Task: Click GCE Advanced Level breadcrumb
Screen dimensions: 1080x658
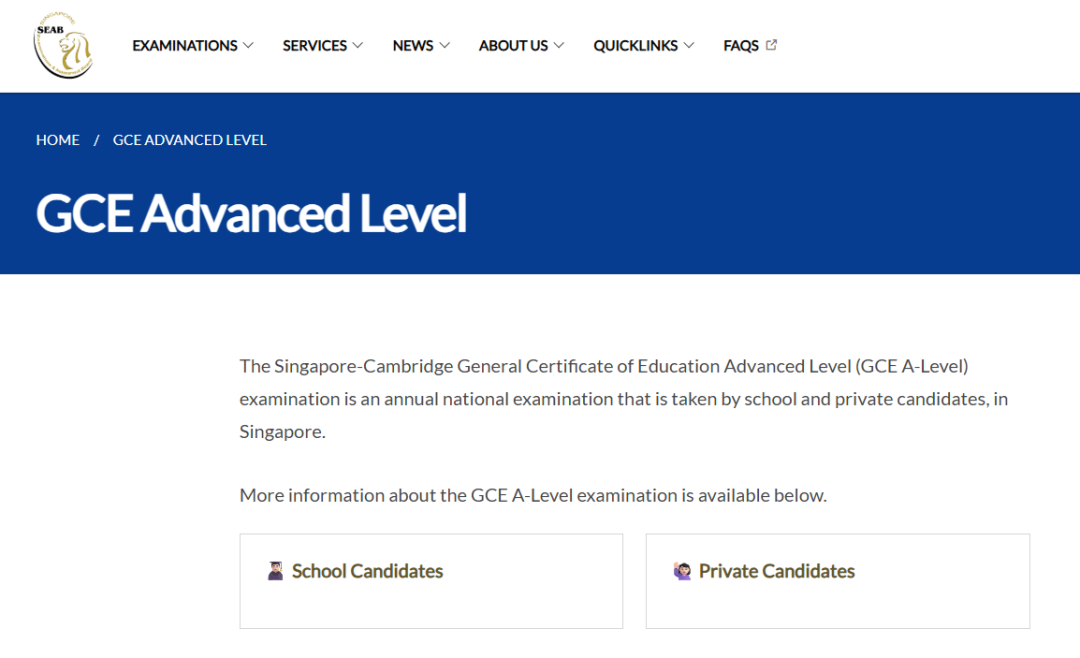Action: [189, 140]
